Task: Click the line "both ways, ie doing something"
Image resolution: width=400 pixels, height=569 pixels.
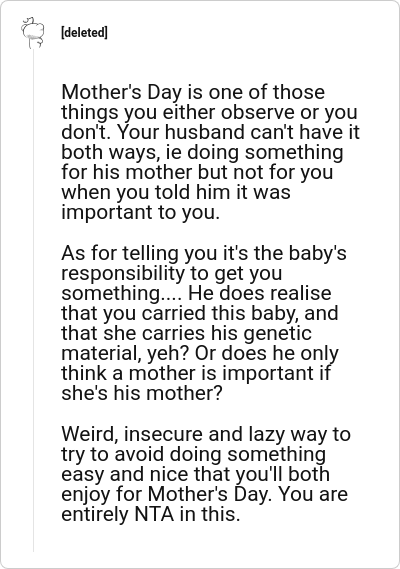Action: pyautogui.click(x=202, y=152)
